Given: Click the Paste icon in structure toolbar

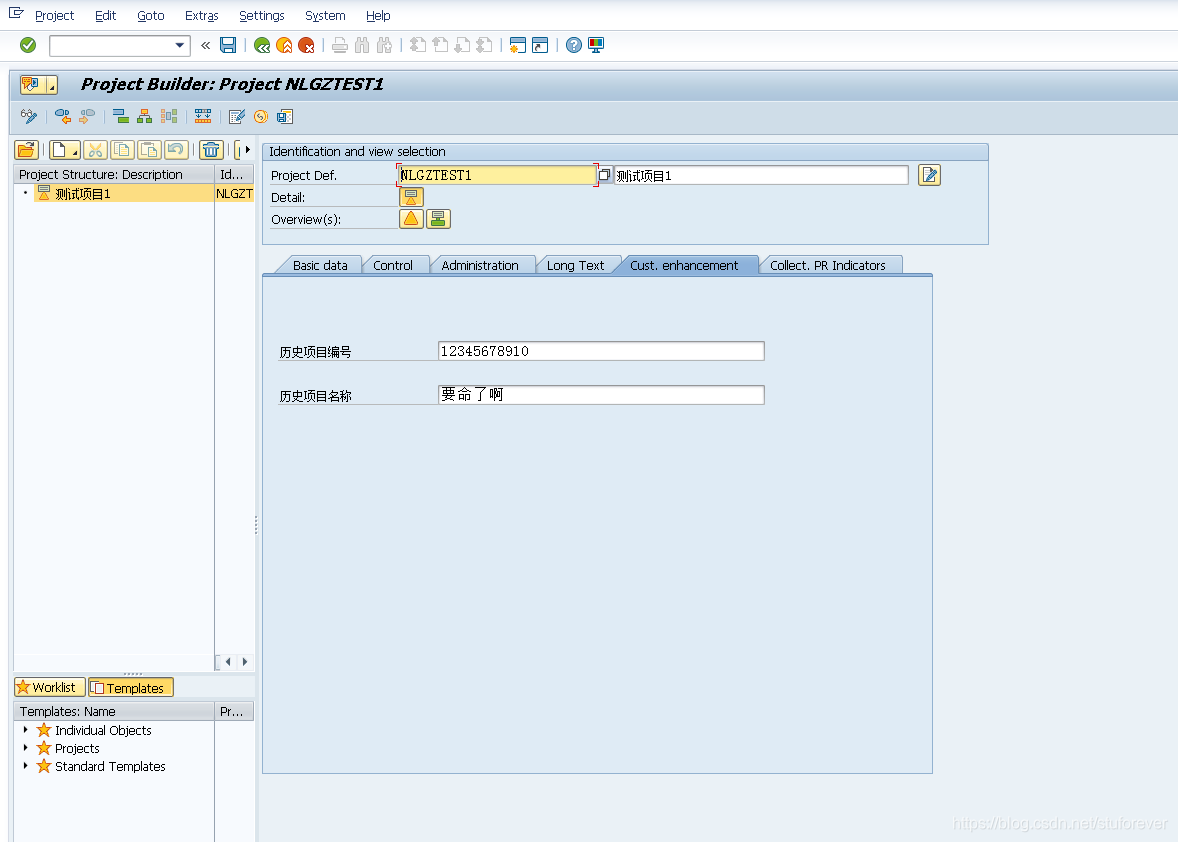Looking at the screenshot, I should click(x=149, y=150).
